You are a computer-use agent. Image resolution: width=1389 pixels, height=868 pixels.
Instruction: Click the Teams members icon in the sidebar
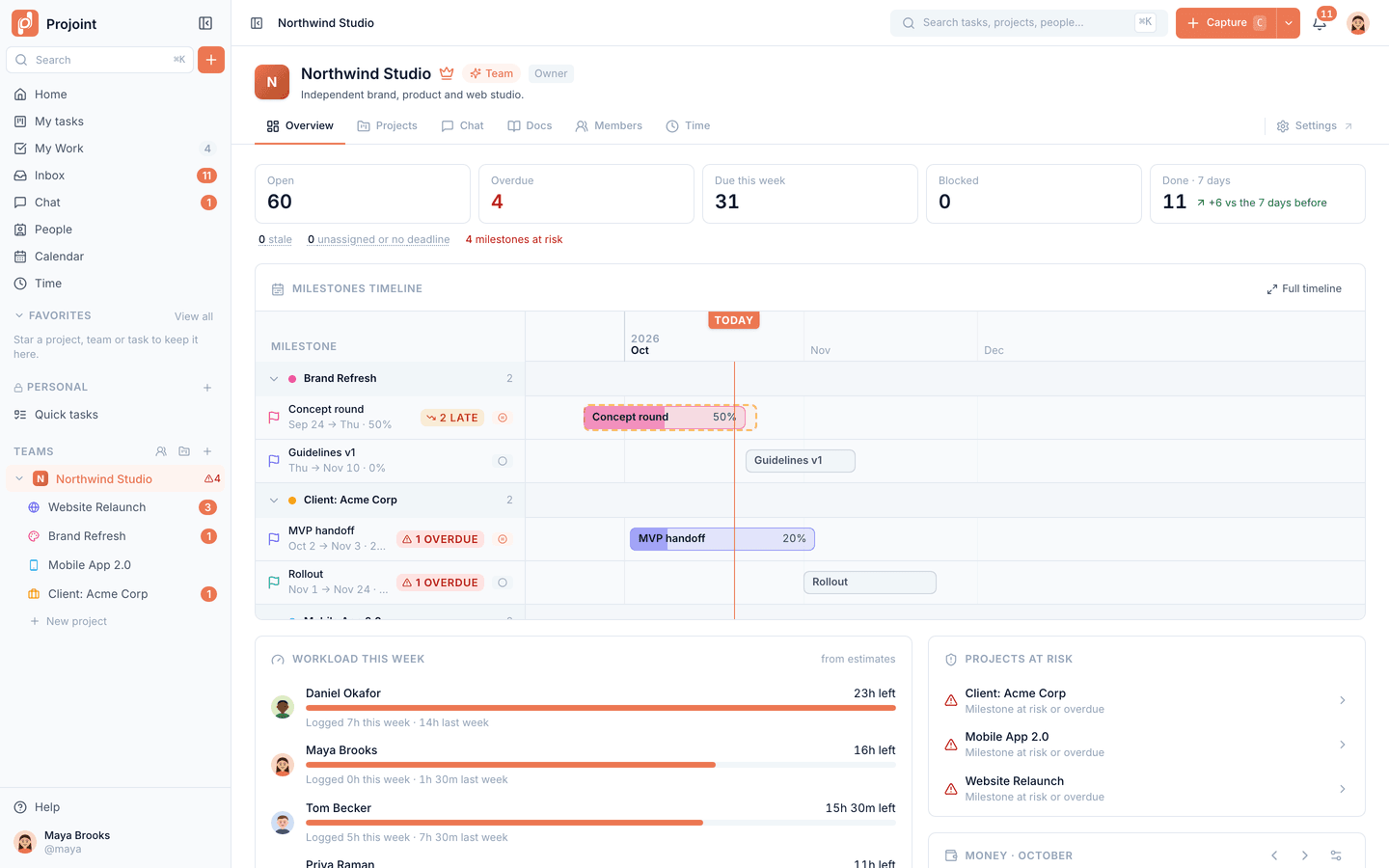[161, 451]
